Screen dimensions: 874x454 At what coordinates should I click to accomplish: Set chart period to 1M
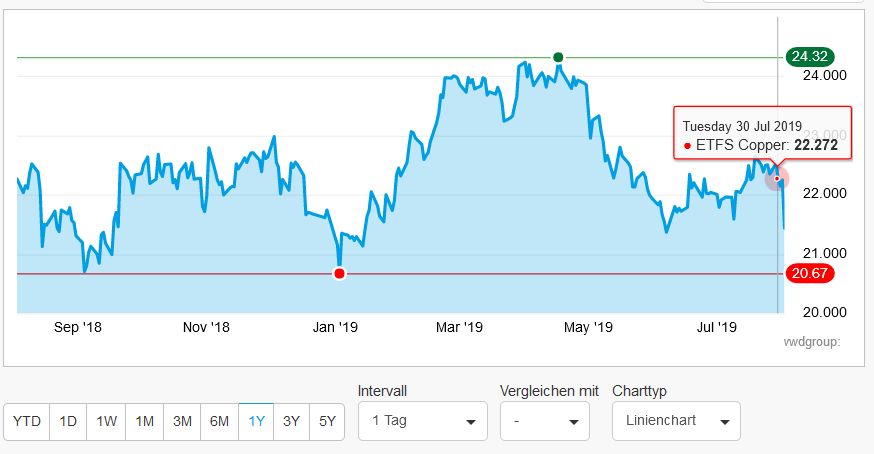(144, 421)
